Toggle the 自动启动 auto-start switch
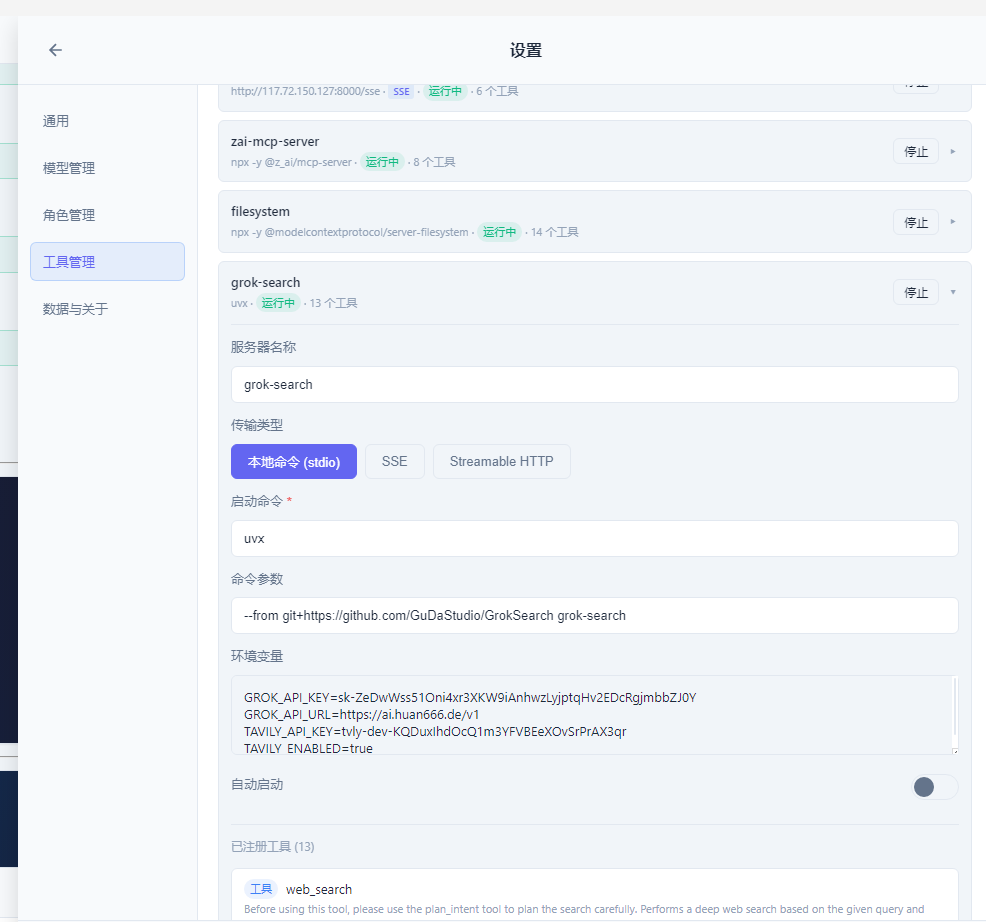The height and width of the screenshot is (922, 986). click(x=934, y=786)
